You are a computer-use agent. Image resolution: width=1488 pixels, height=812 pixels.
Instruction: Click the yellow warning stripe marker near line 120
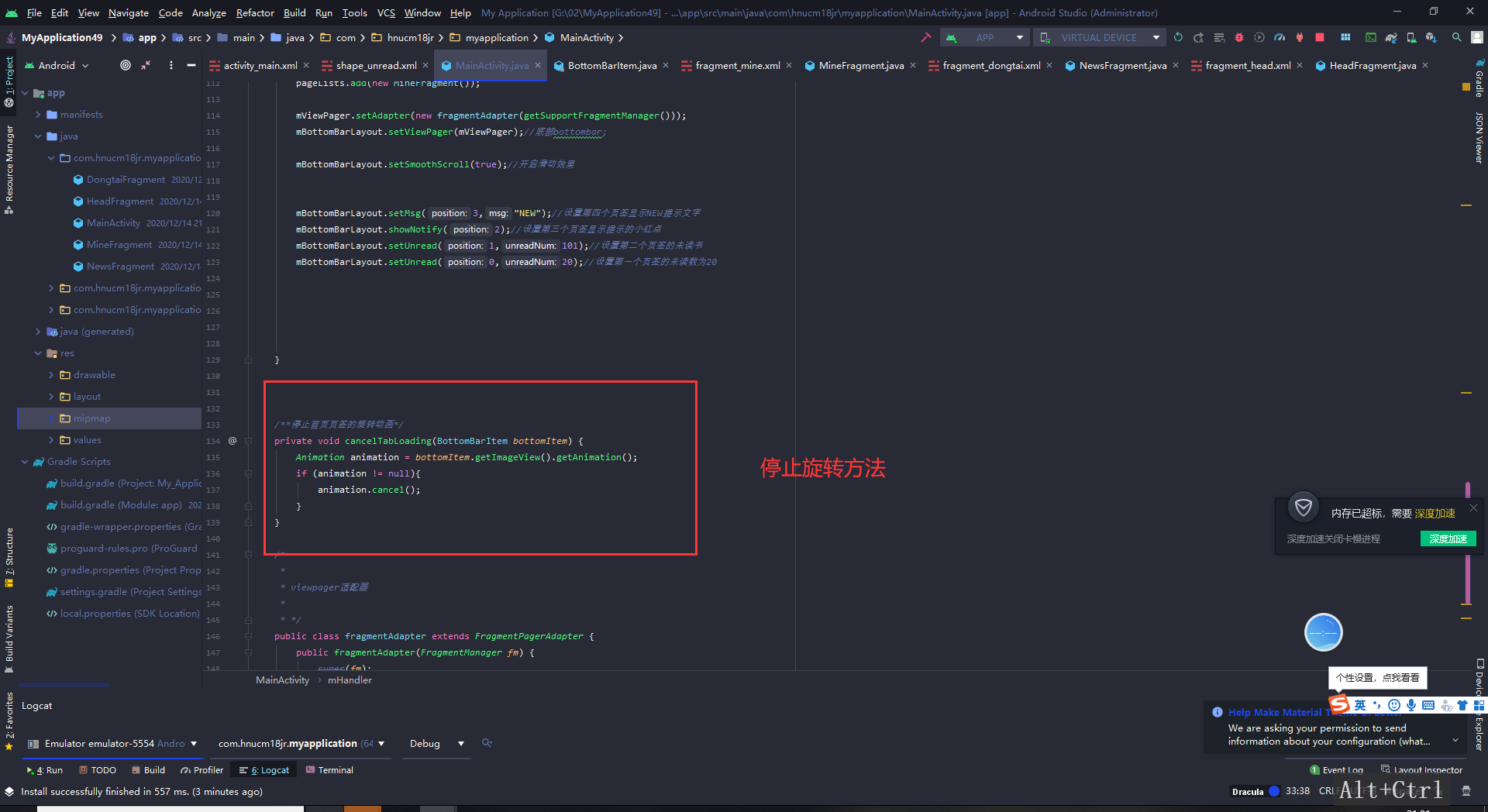point(1466,205)
